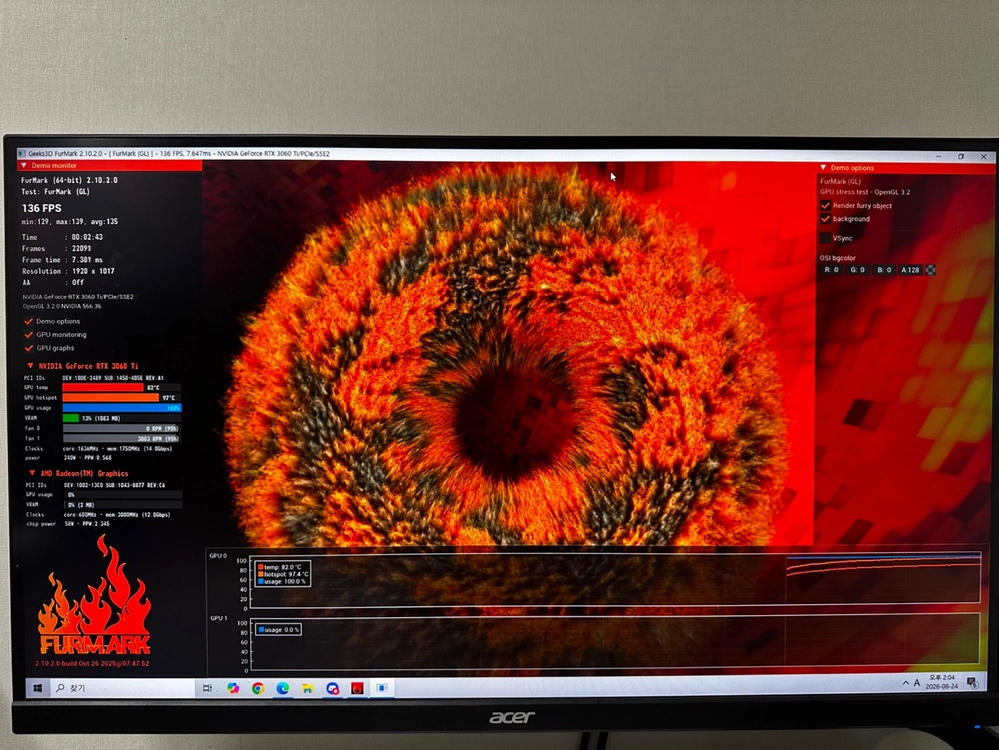
Task: Click the GPU 0 graph legend box
Action: pyautogui.click(x=282, y=574)
